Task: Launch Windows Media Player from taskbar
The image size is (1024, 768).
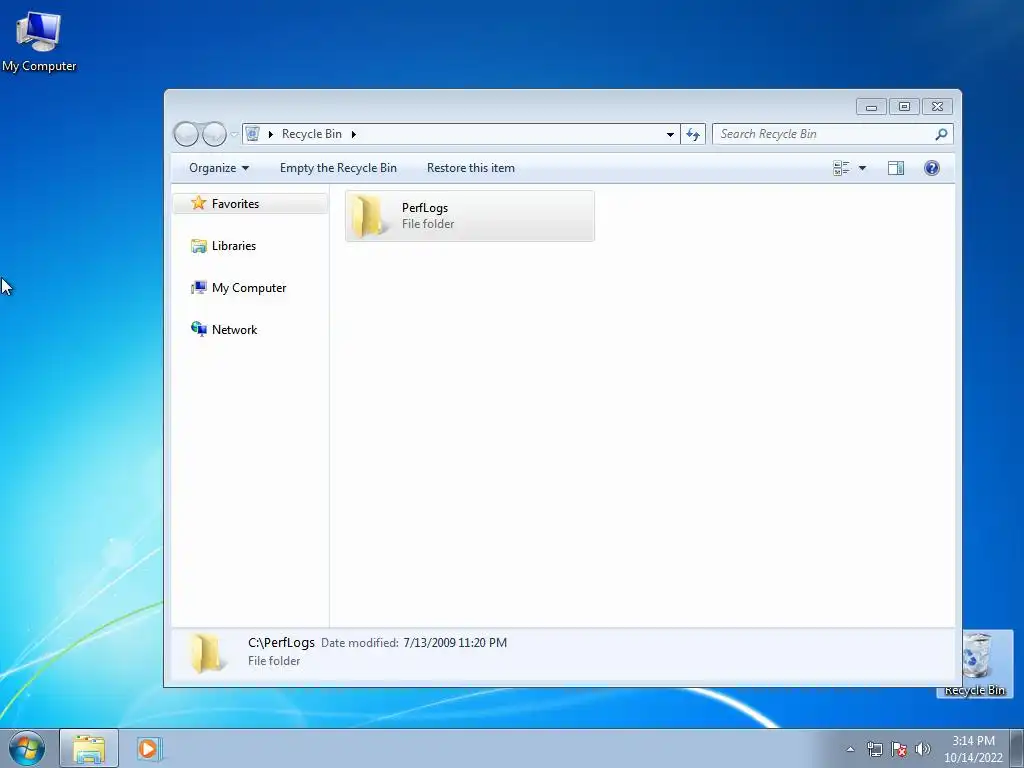Action: [x=149, y=748]
